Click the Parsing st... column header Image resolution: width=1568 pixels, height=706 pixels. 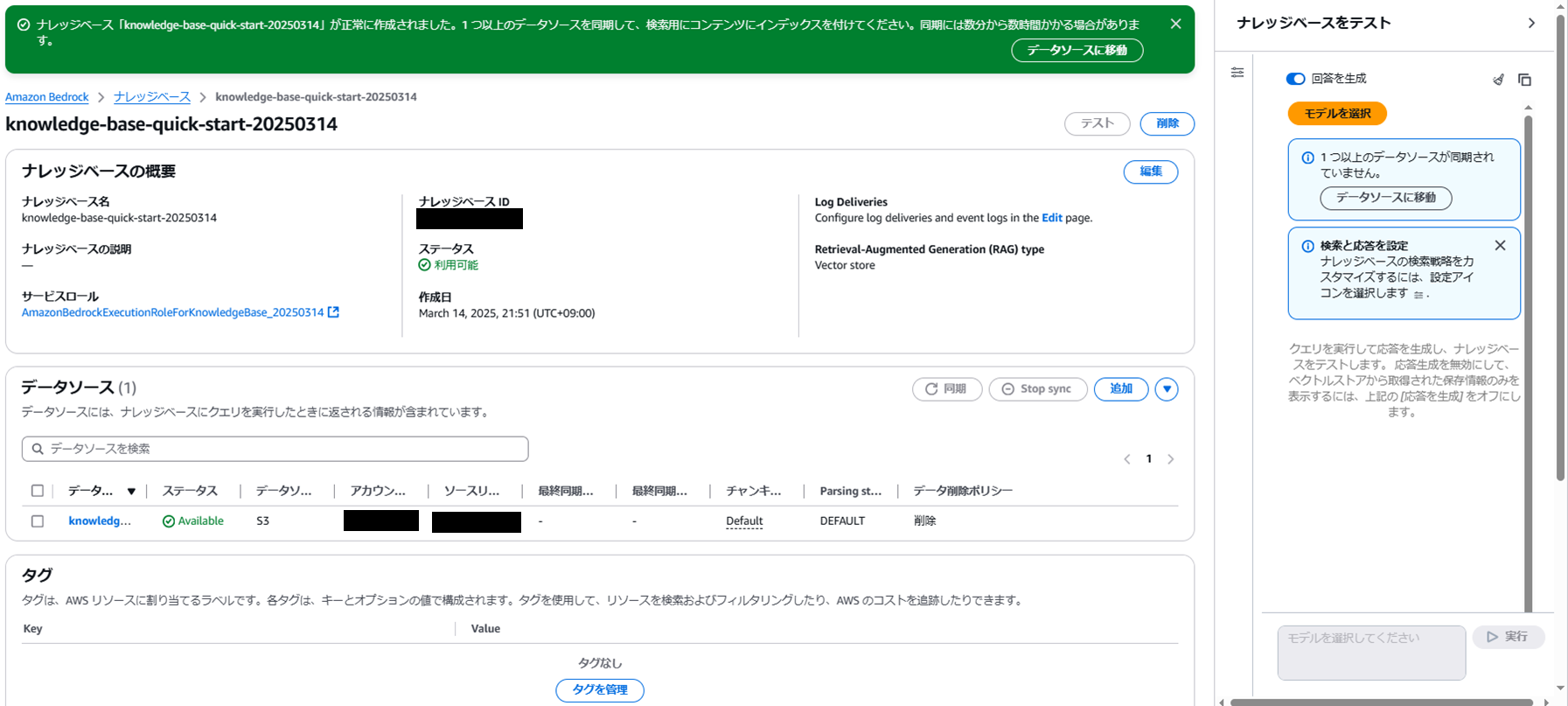(851, 491)
